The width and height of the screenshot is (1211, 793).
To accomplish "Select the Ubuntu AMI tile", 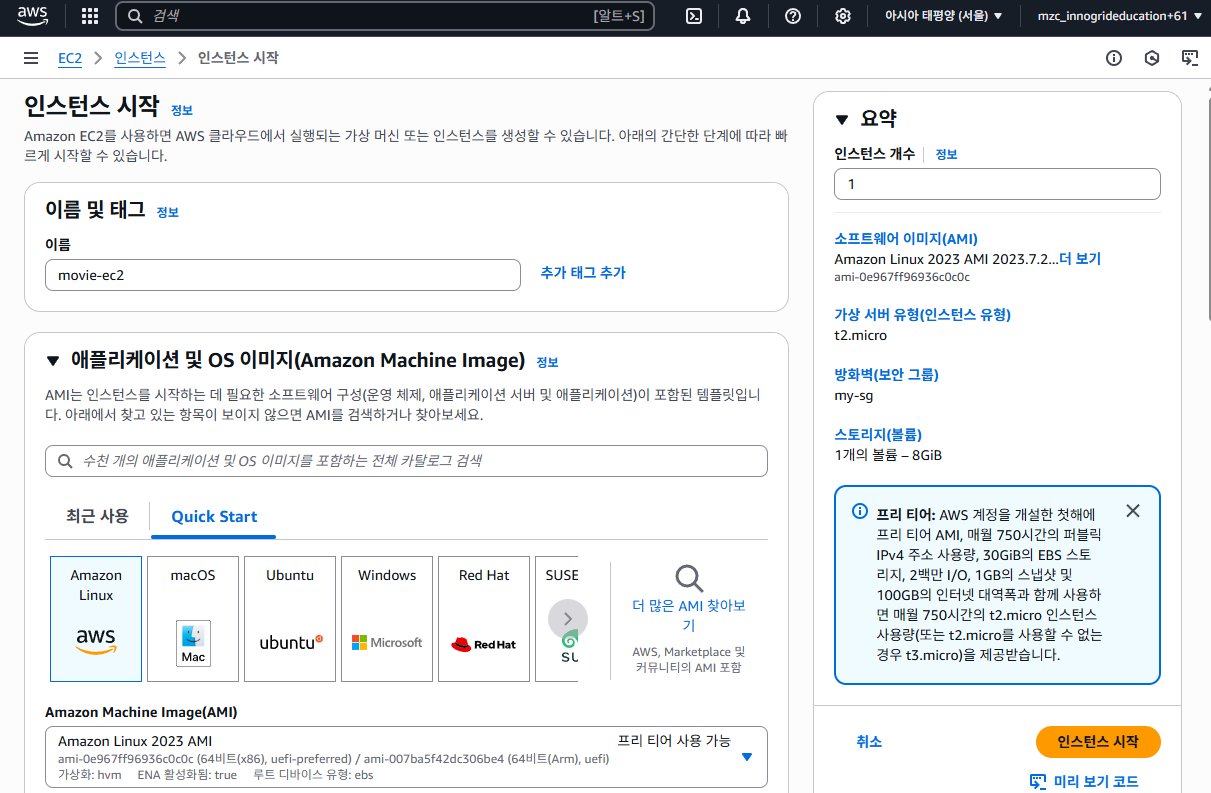I will point(290,619).
